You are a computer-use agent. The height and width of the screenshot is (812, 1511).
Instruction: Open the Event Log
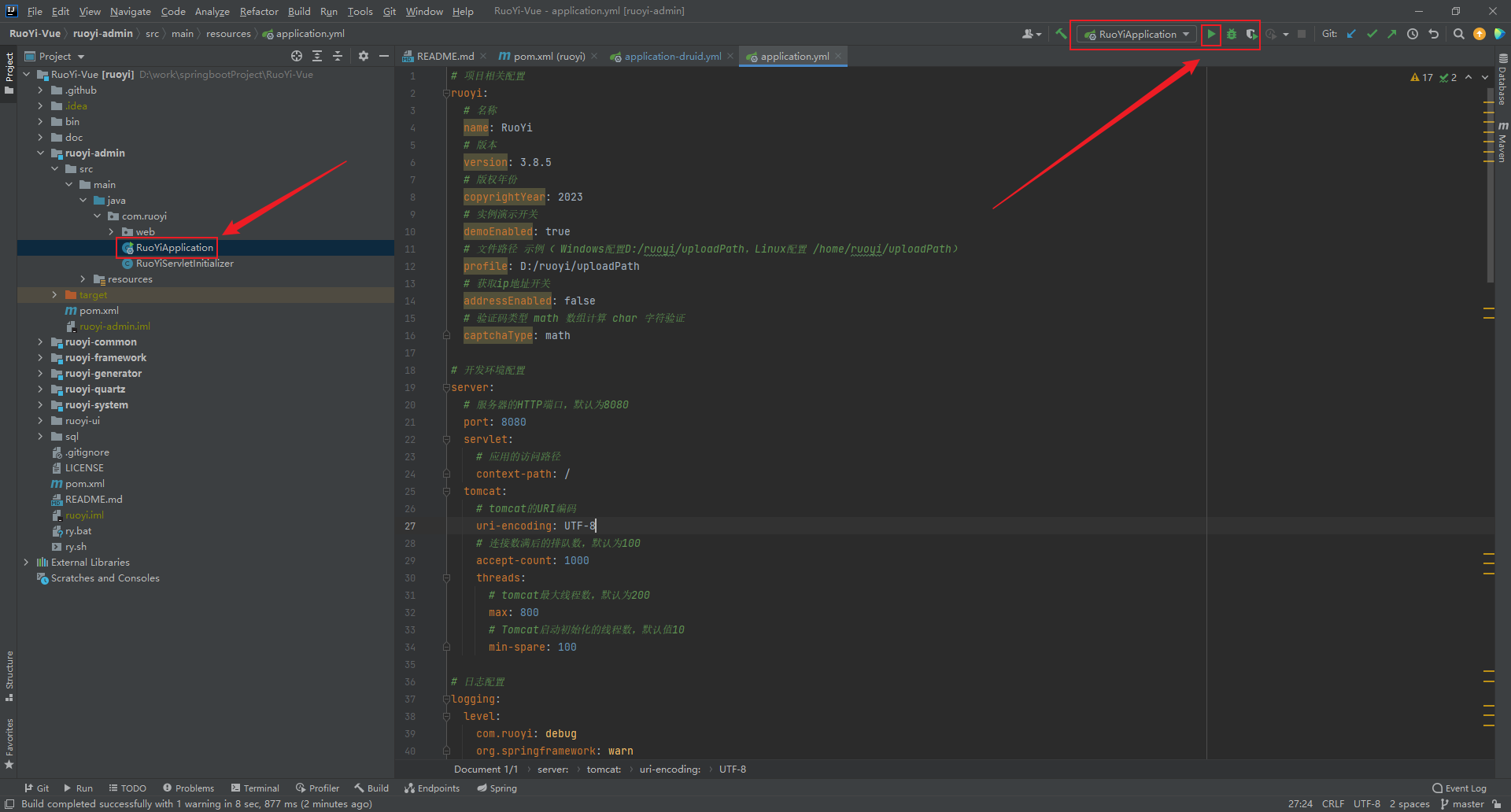click(1460, 788)
